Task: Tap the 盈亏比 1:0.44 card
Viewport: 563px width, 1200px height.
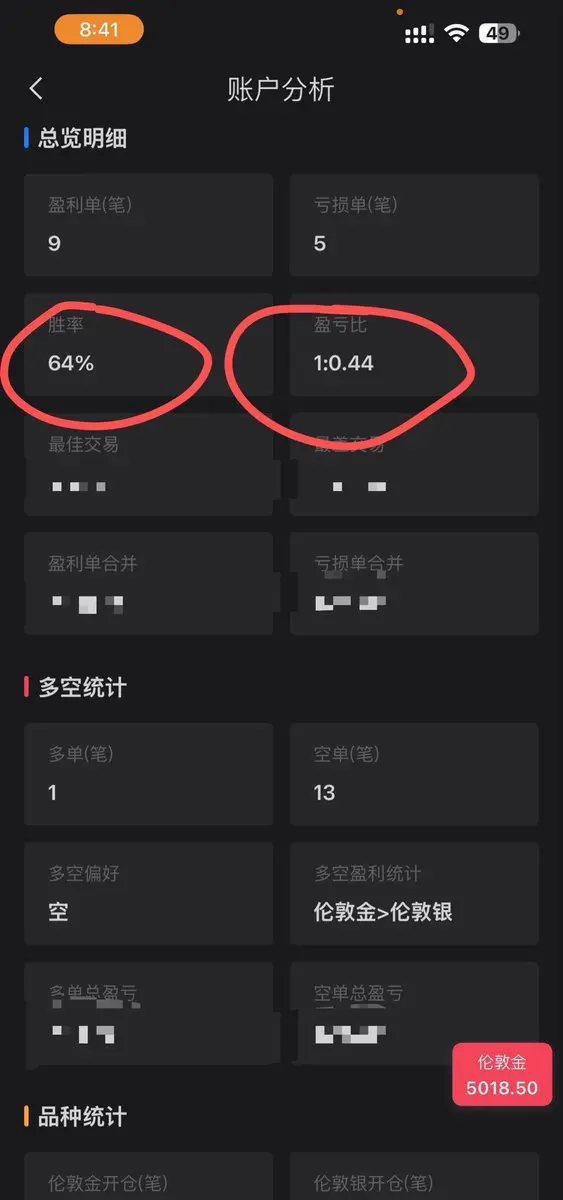Action: pos(414,345)
